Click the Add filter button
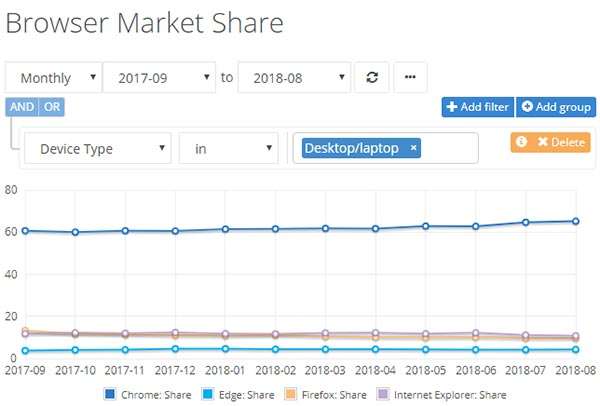This screenshot has width=600, height=406. point(475,107)
